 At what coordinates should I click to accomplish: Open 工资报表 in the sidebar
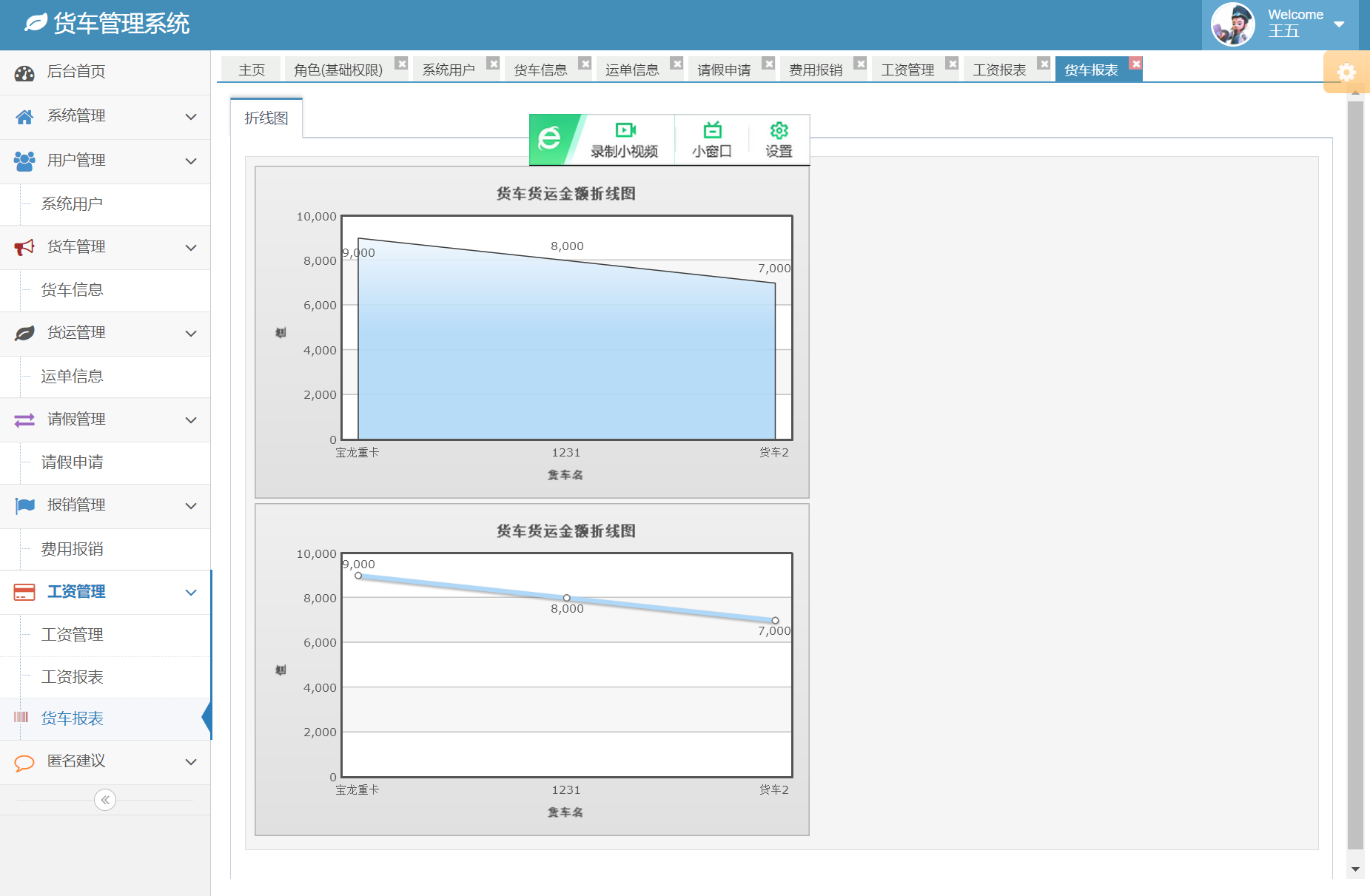pyautogui.click(x=73, y=677)
